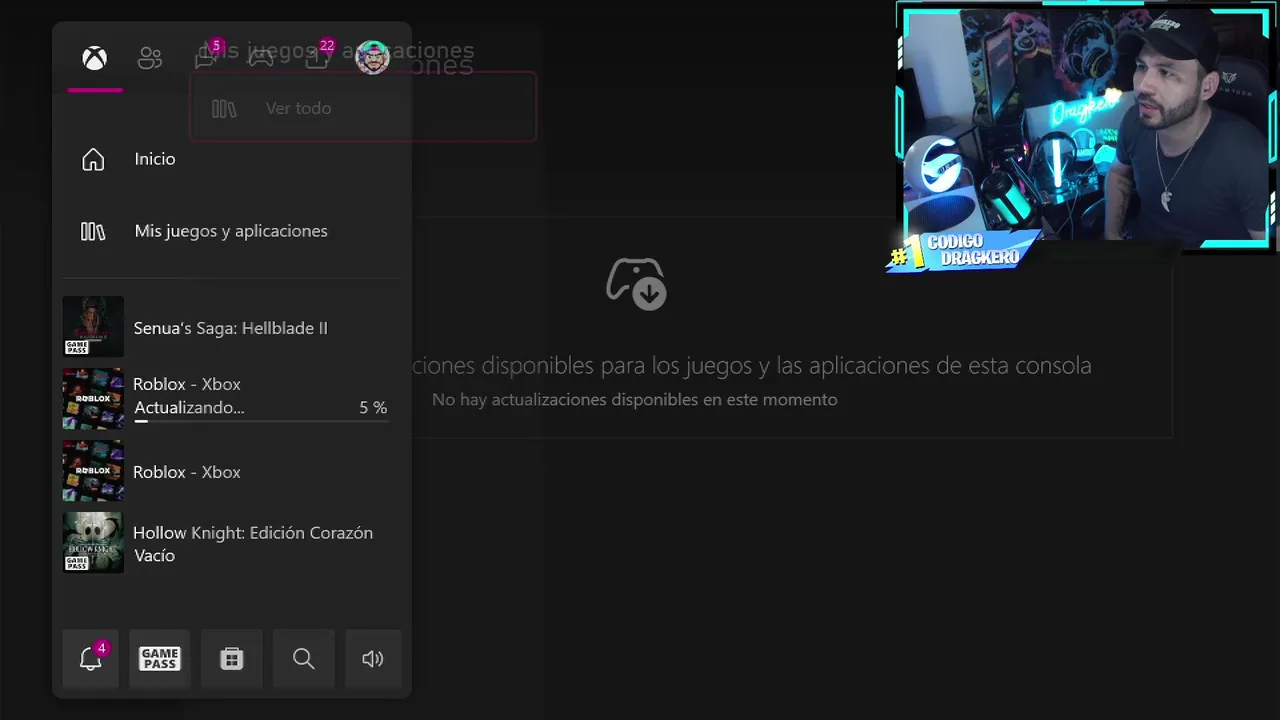Open the Game Pass button
The height and width of the screenshot is (720, 1280).
(x=160, y=658)
